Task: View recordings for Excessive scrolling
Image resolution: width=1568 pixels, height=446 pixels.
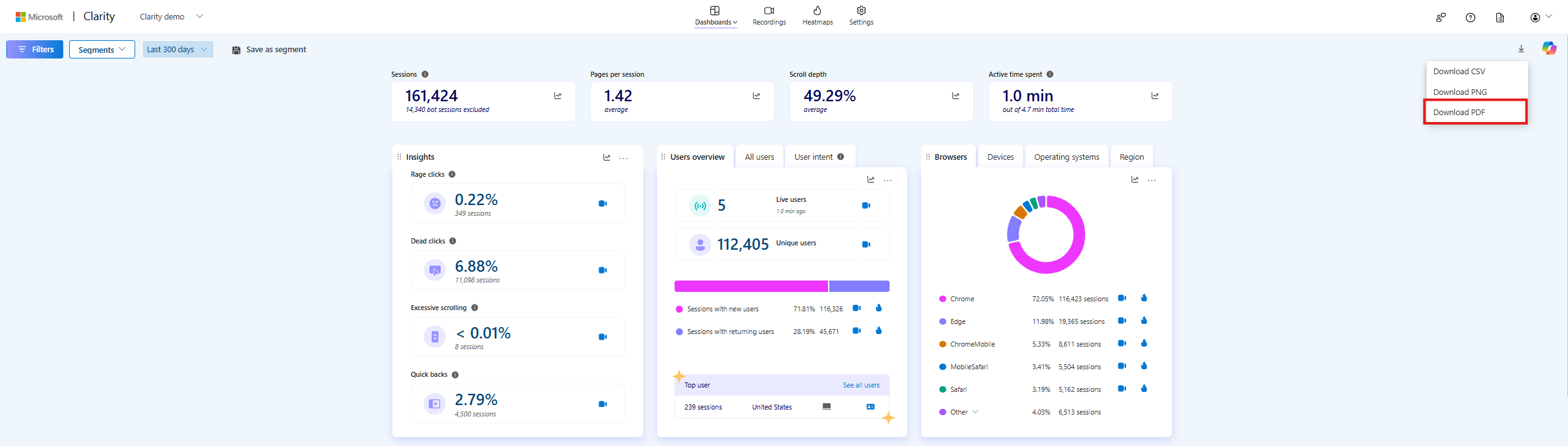Action: [602, 337]
